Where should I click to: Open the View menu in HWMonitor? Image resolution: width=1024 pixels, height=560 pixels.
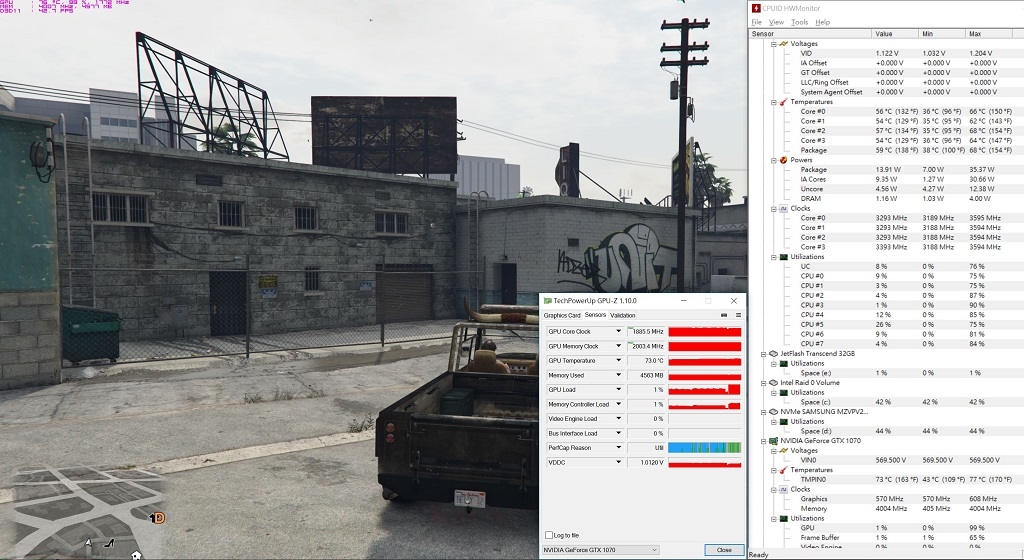tap(776, 22)
